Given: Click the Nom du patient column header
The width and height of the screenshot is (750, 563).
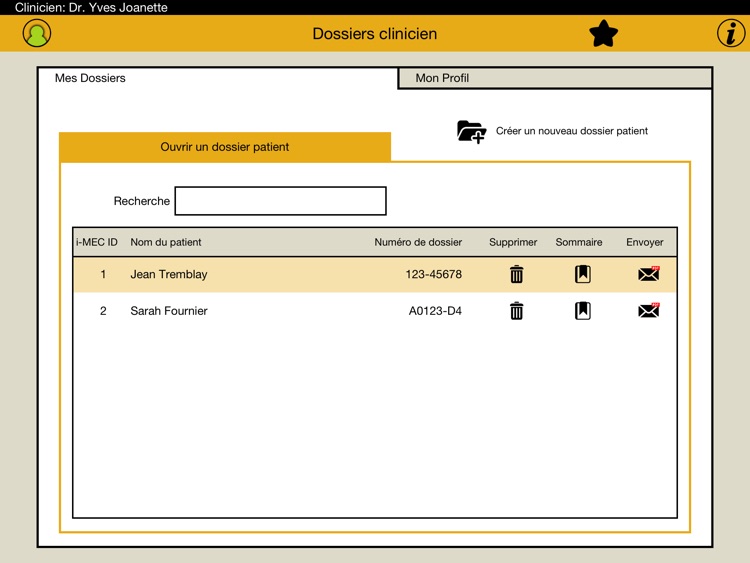Looking at the screenshot, I should (x=165, y=242).
